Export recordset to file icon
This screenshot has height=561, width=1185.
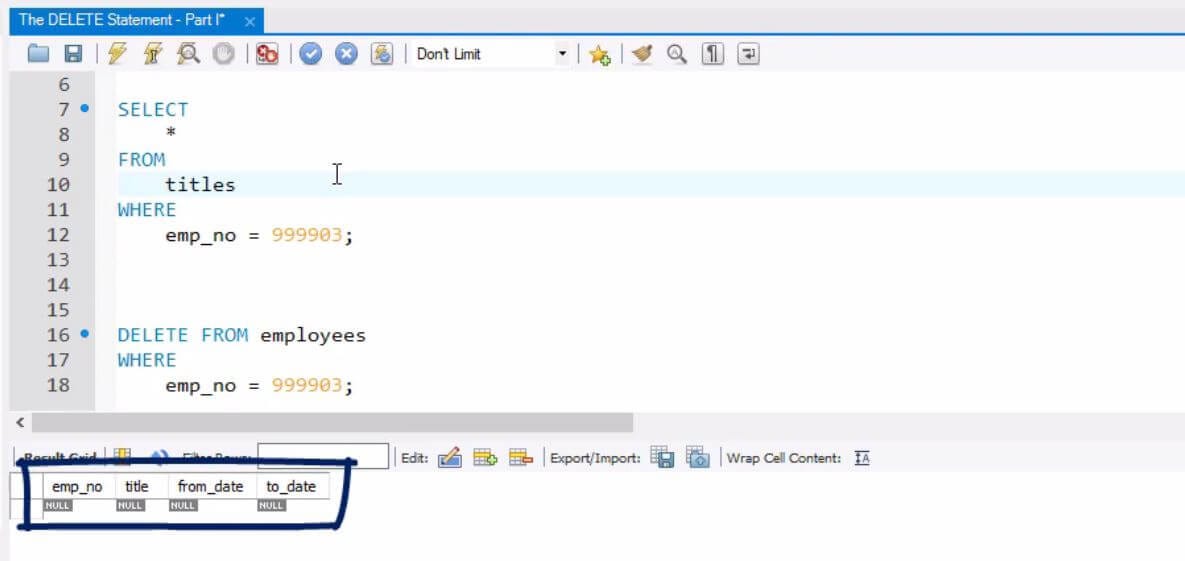point(662,457)
